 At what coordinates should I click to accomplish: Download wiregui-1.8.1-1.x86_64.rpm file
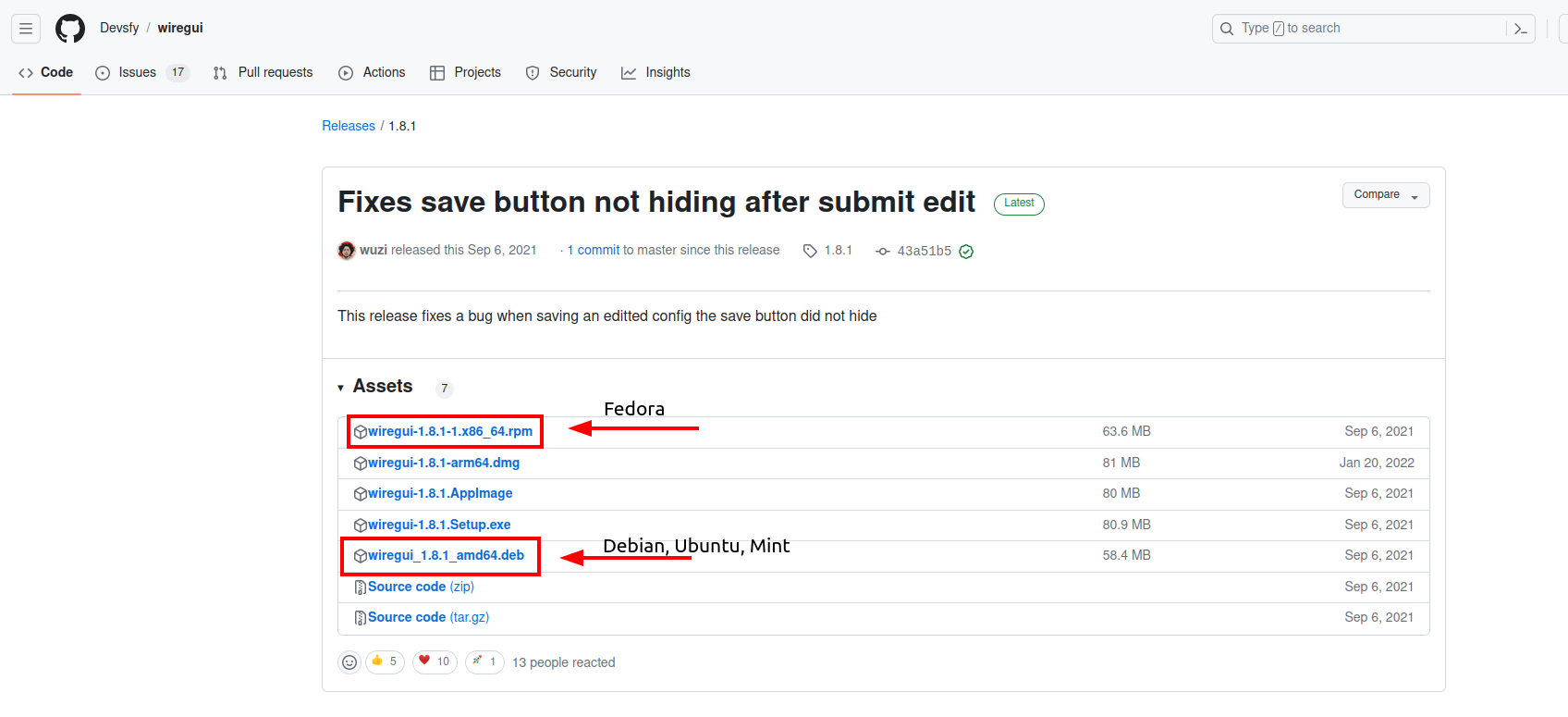[449, 431]
